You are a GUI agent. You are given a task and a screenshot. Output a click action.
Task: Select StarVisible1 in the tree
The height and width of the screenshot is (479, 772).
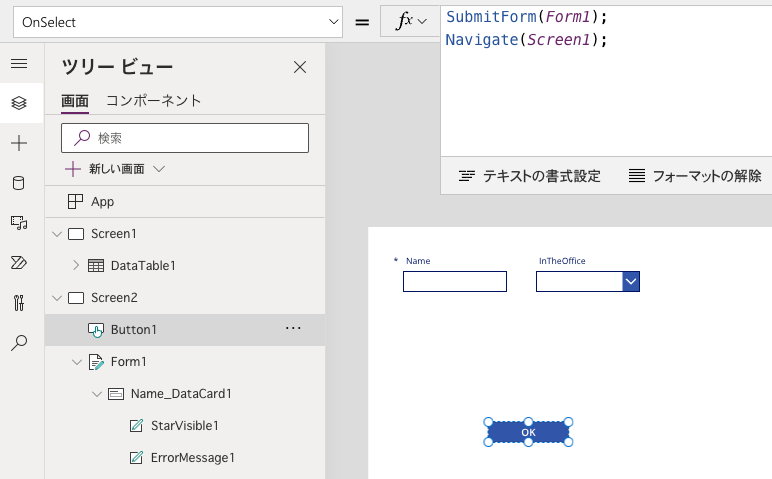pos(185,426)
